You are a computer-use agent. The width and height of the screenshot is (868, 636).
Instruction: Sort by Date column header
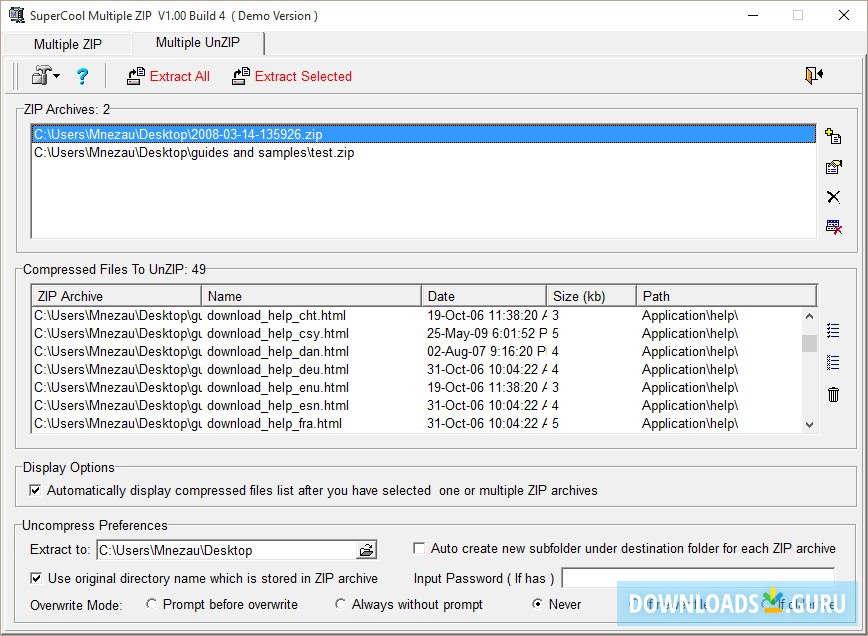click(x=484, y=296)
